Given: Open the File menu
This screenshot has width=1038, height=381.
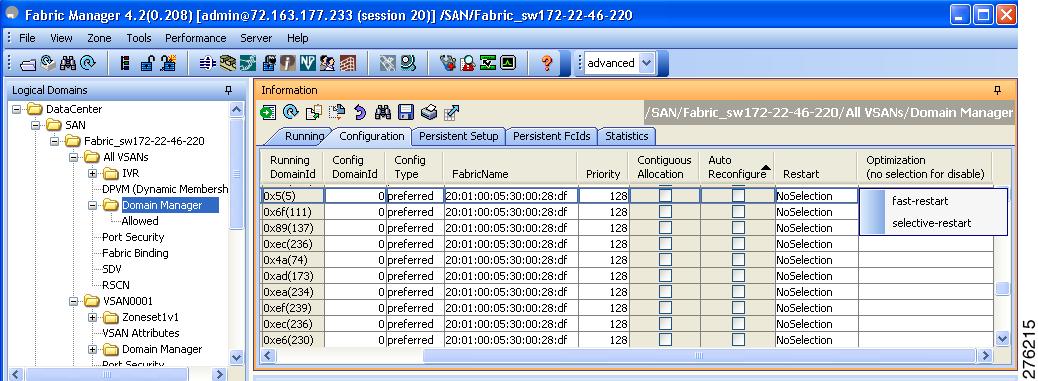Looking at the screenshot, I should [27, 38].
